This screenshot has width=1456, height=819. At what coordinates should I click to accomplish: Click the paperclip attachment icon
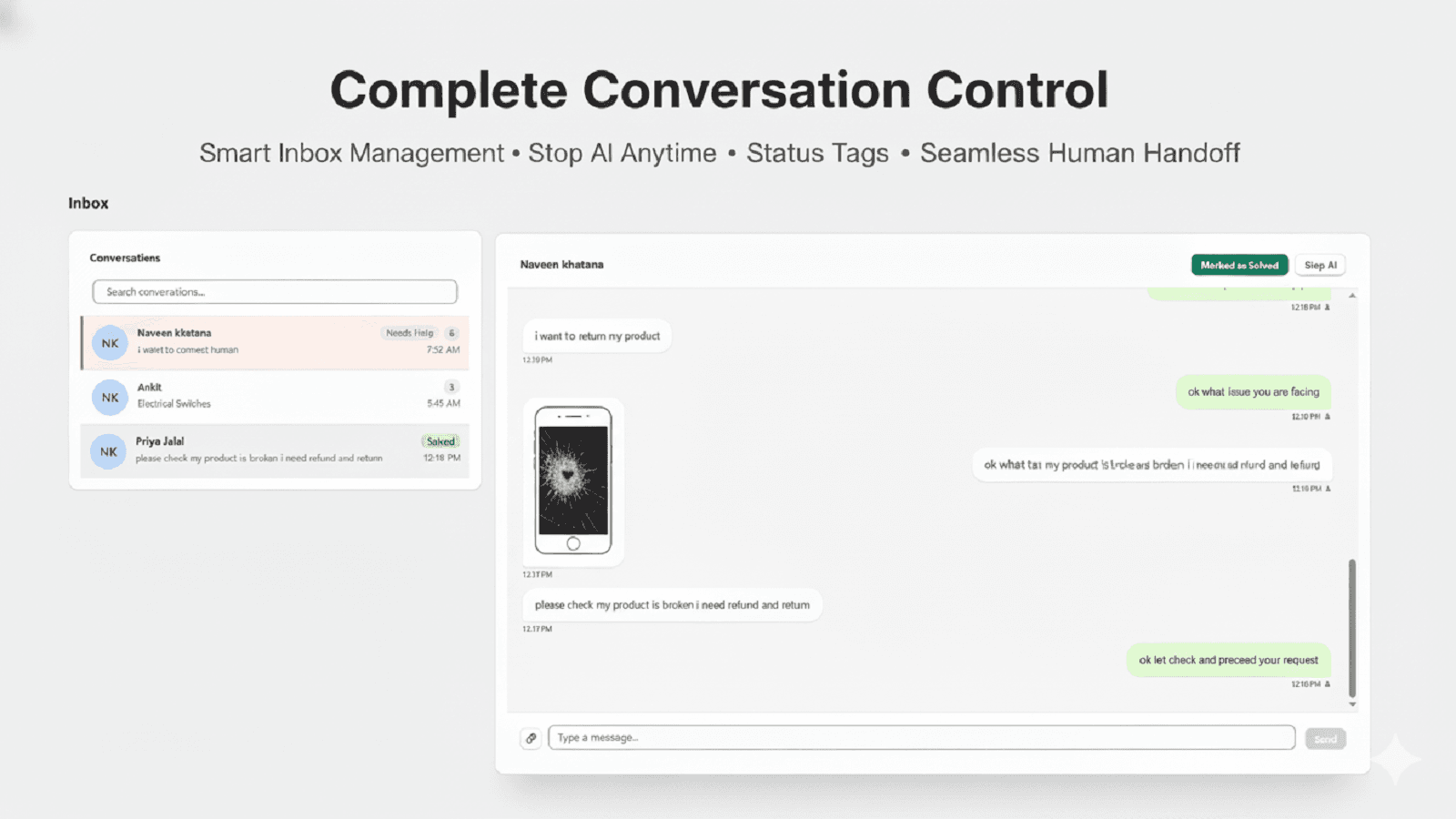[531, 737]
